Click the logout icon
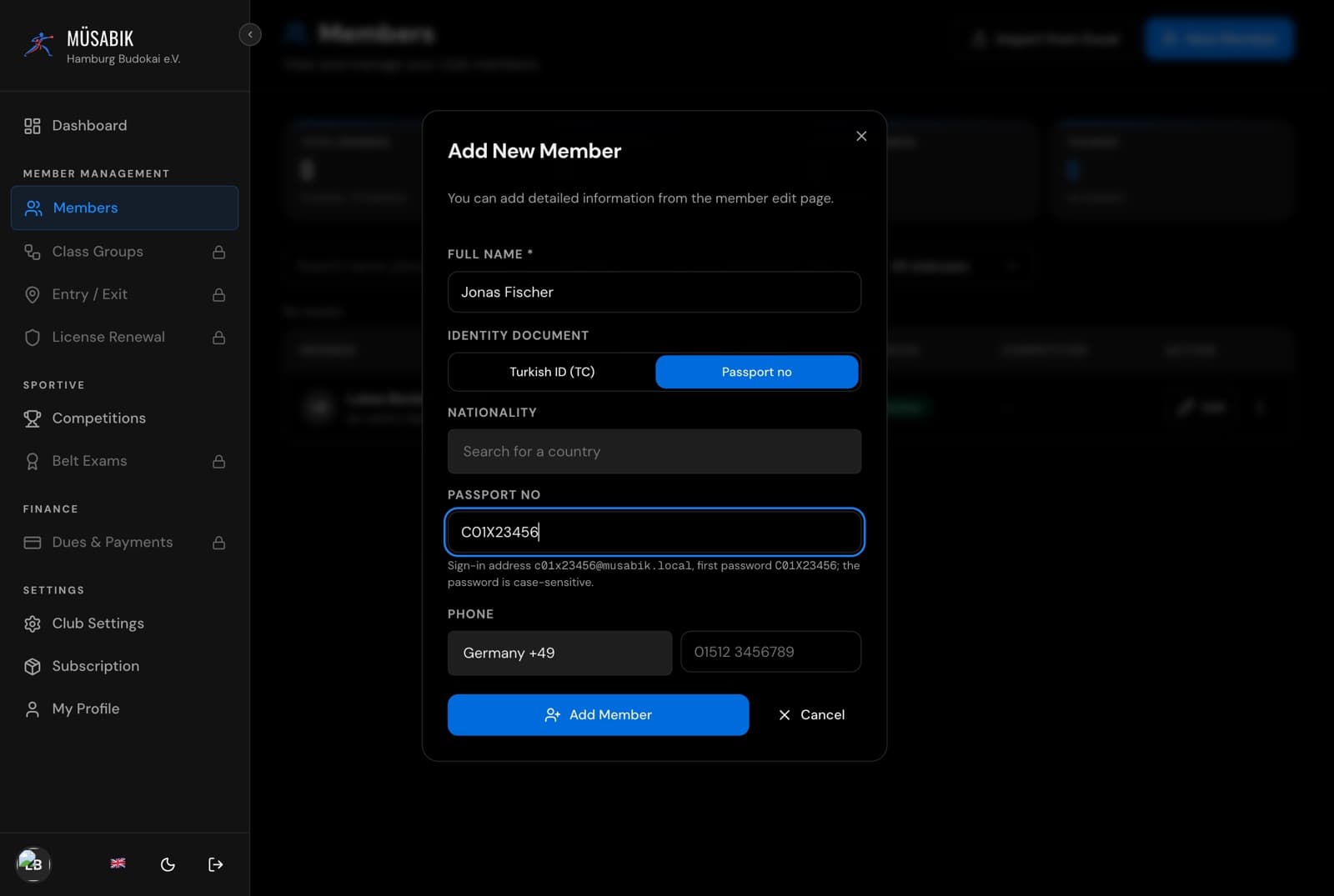The image size is (1334, 896). coord(216,864)
